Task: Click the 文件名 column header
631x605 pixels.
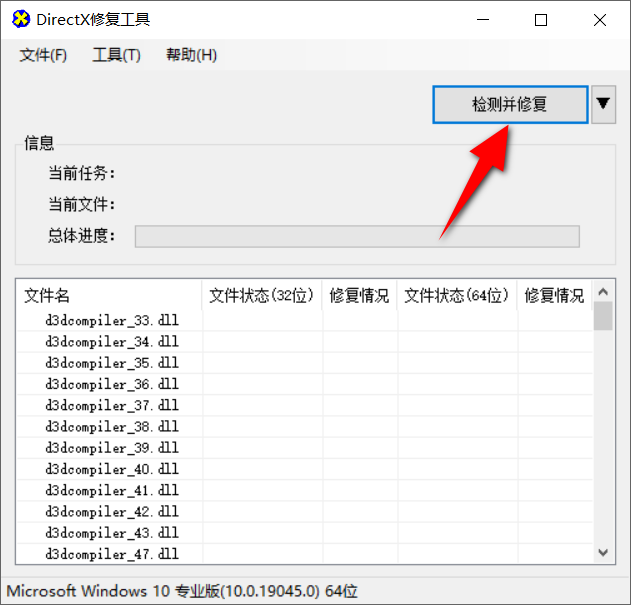Action: 109,295
